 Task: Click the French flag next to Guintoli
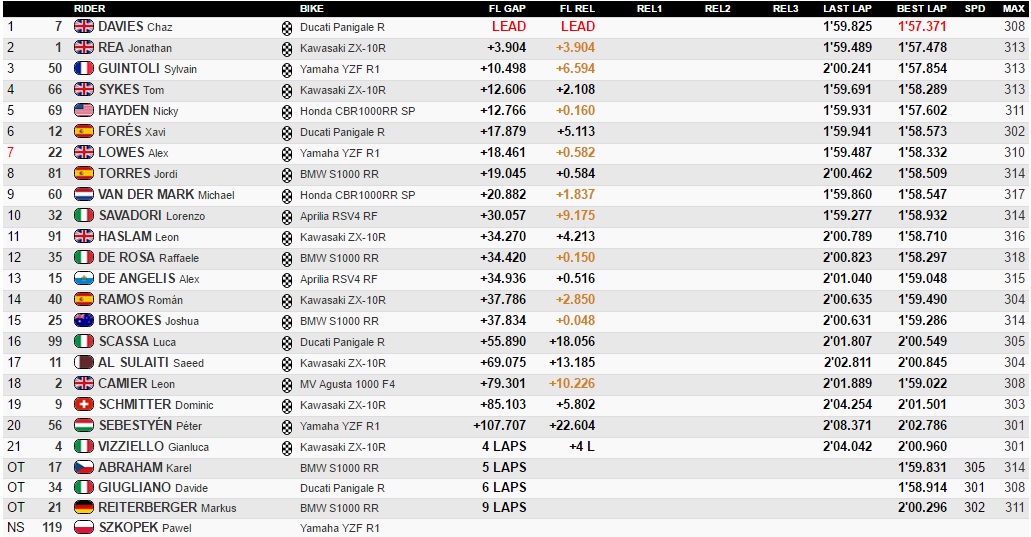[x=84, y=69]
